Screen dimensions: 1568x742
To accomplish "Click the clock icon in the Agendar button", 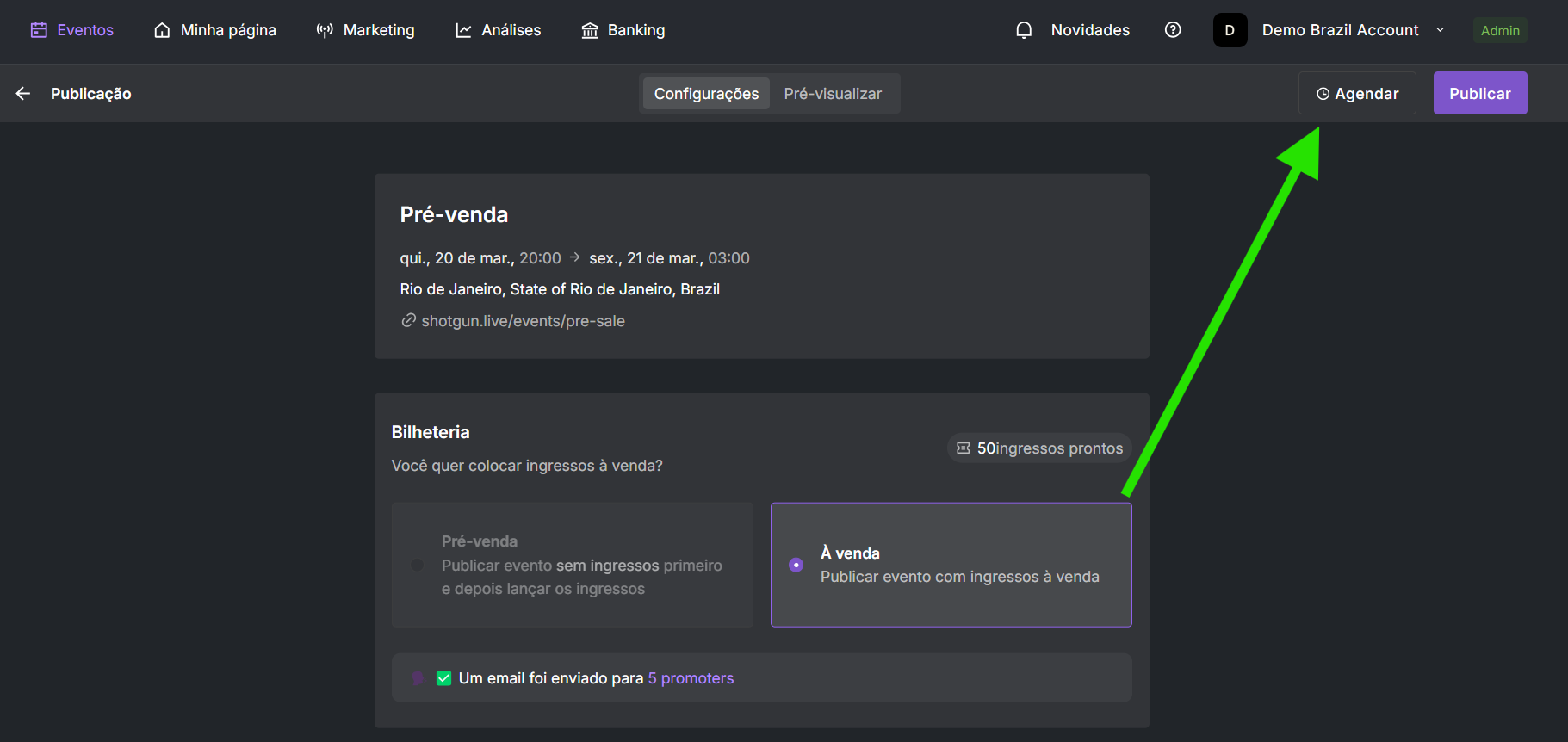I will pyautogui.click(x=1323, y=94).
